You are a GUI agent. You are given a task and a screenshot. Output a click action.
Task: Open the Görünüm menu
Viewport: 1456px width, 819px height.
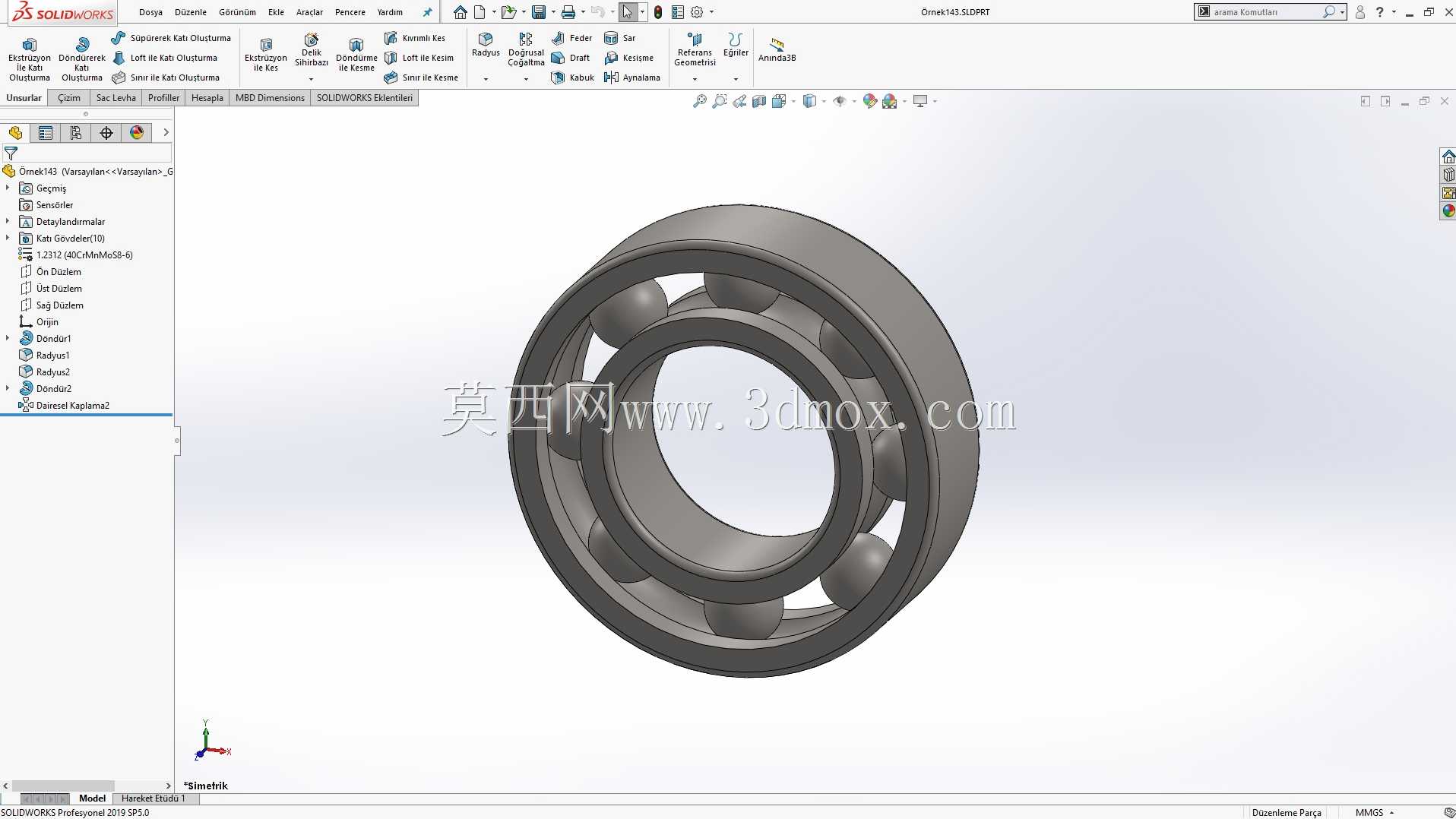click(x=237, y=12)
